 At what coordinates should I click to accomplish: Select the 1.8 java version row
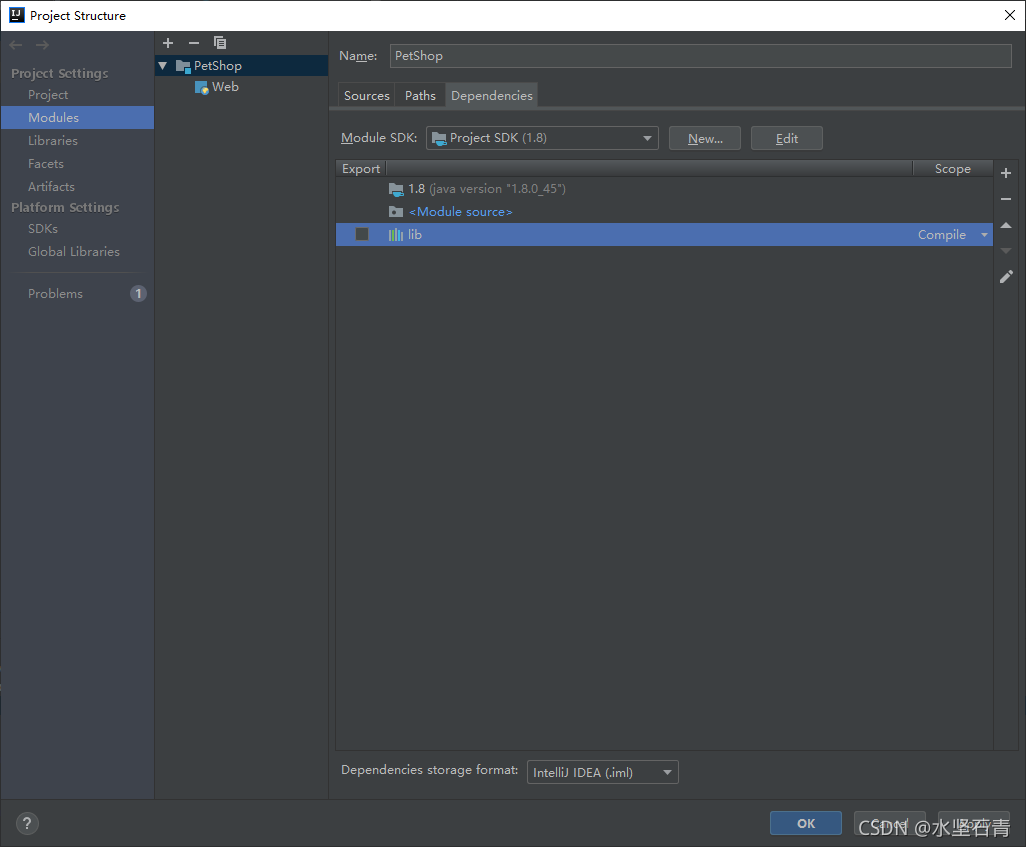(664, 189)
